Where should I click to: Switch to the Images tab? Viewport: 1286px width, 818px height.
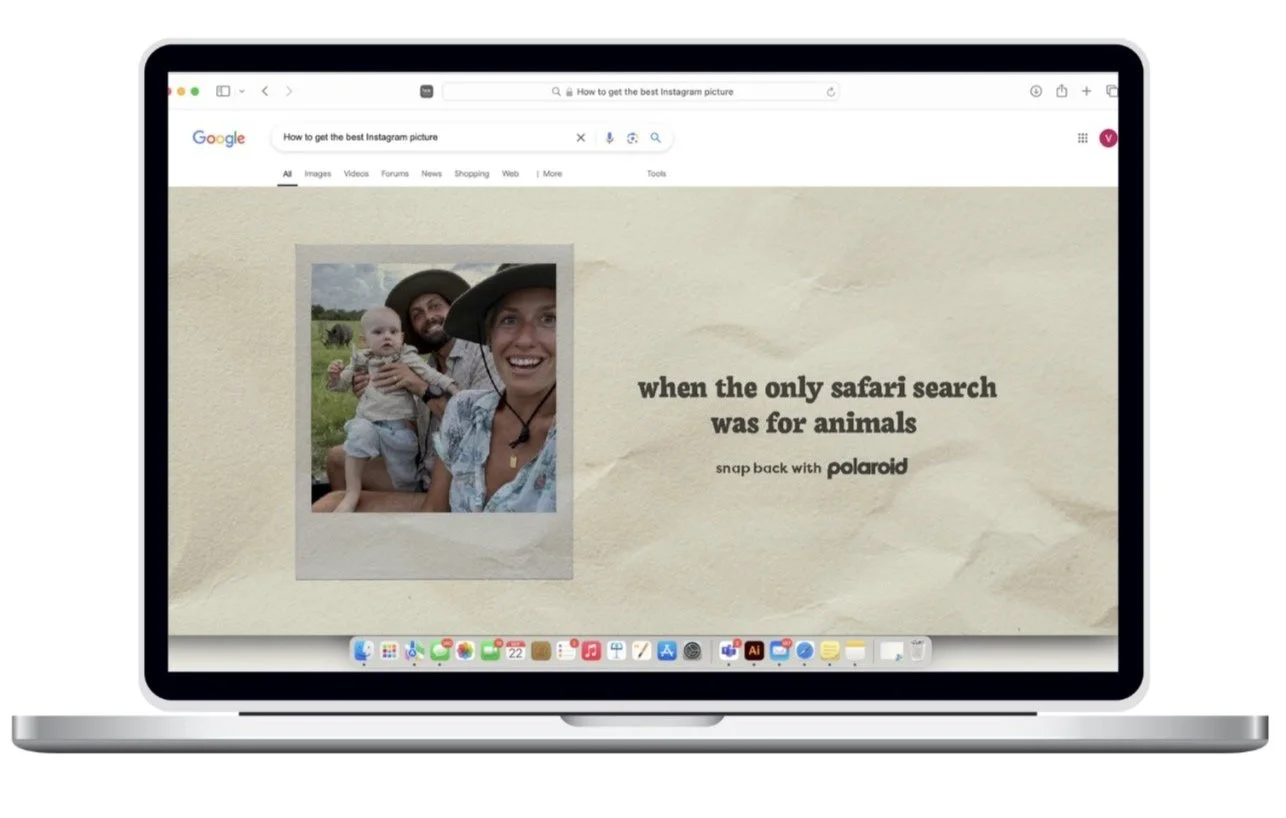[x=318, y=174]
